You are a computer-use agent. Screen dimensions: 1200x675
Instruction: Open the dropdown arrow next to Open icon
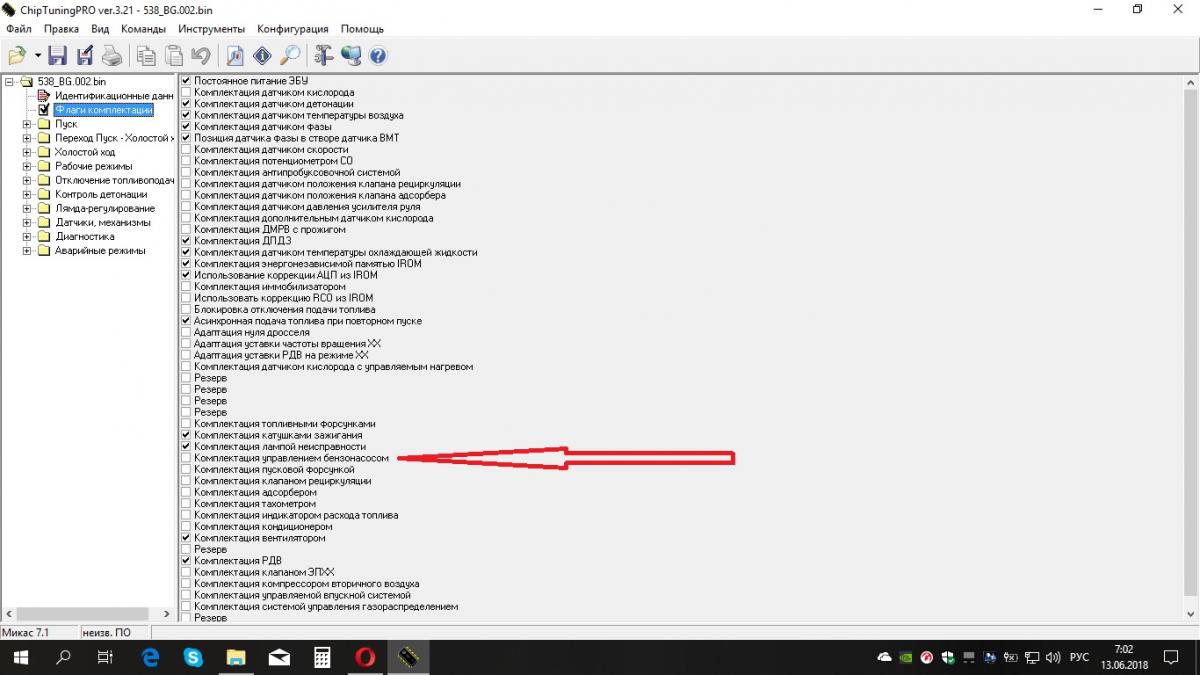(x=38, y=56)
